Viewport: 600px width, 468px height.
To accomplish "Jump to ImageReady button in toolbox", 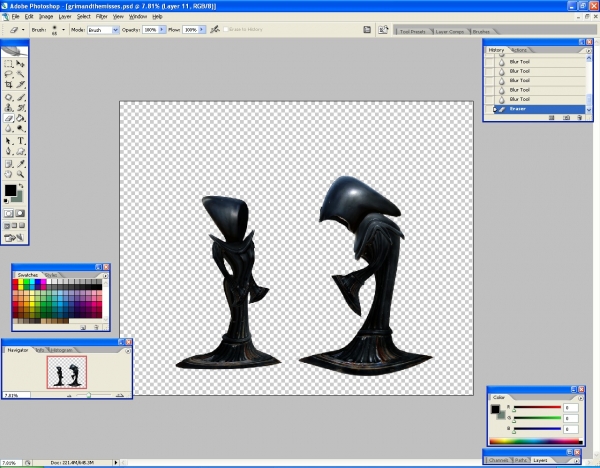I will point(14,238).
